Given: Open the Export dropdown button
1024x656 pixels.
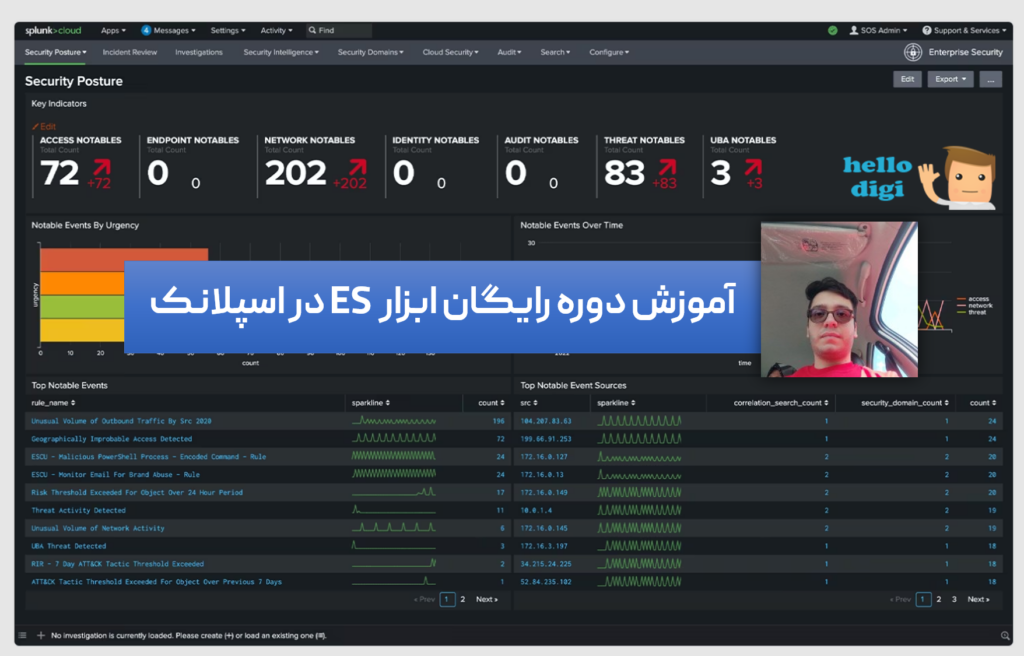Looking at the screenshot, I should [950, 79].
